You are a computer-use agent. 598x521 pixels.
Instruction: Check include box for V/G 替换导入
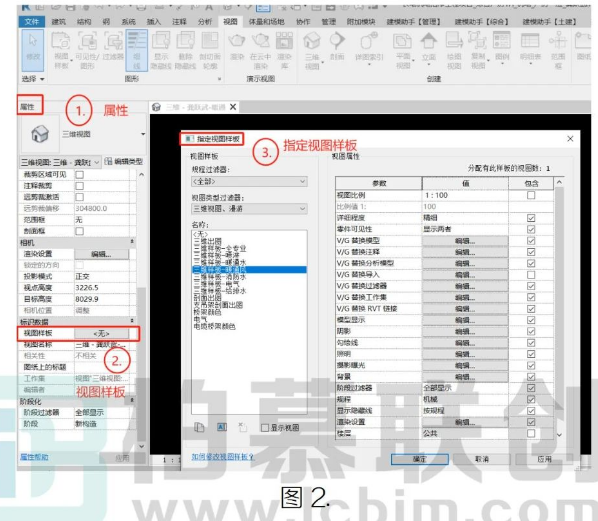531,275
